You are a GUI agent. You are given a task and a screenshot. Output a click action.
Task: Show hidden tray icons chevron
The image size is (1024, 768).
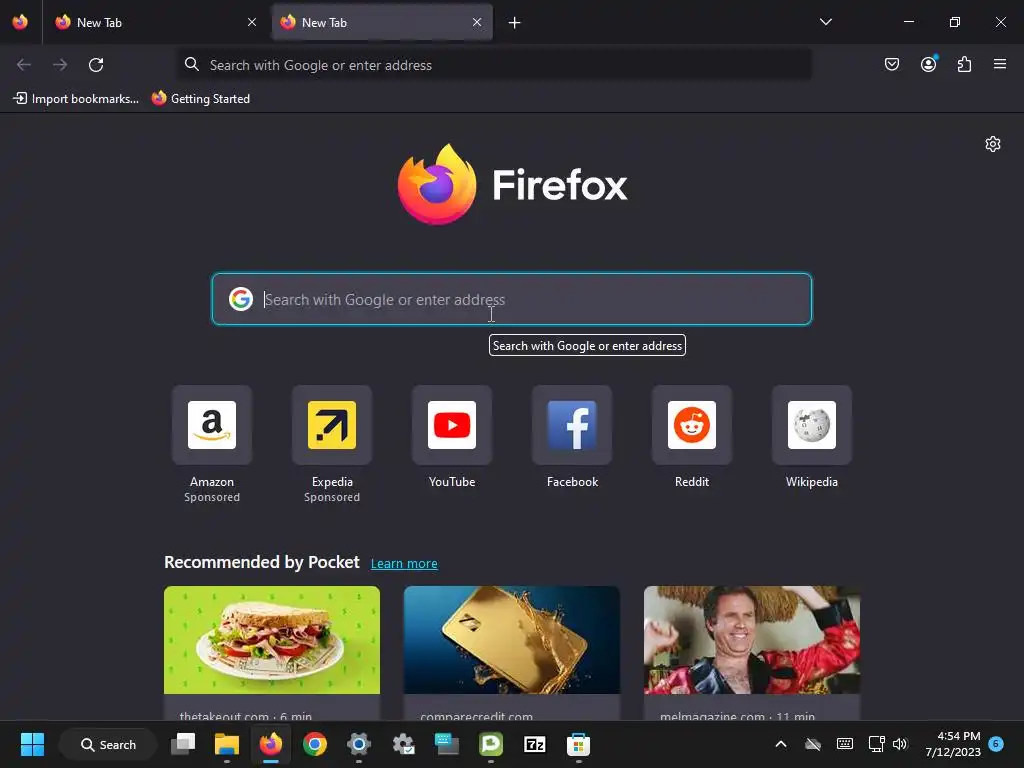click(780, 744)
